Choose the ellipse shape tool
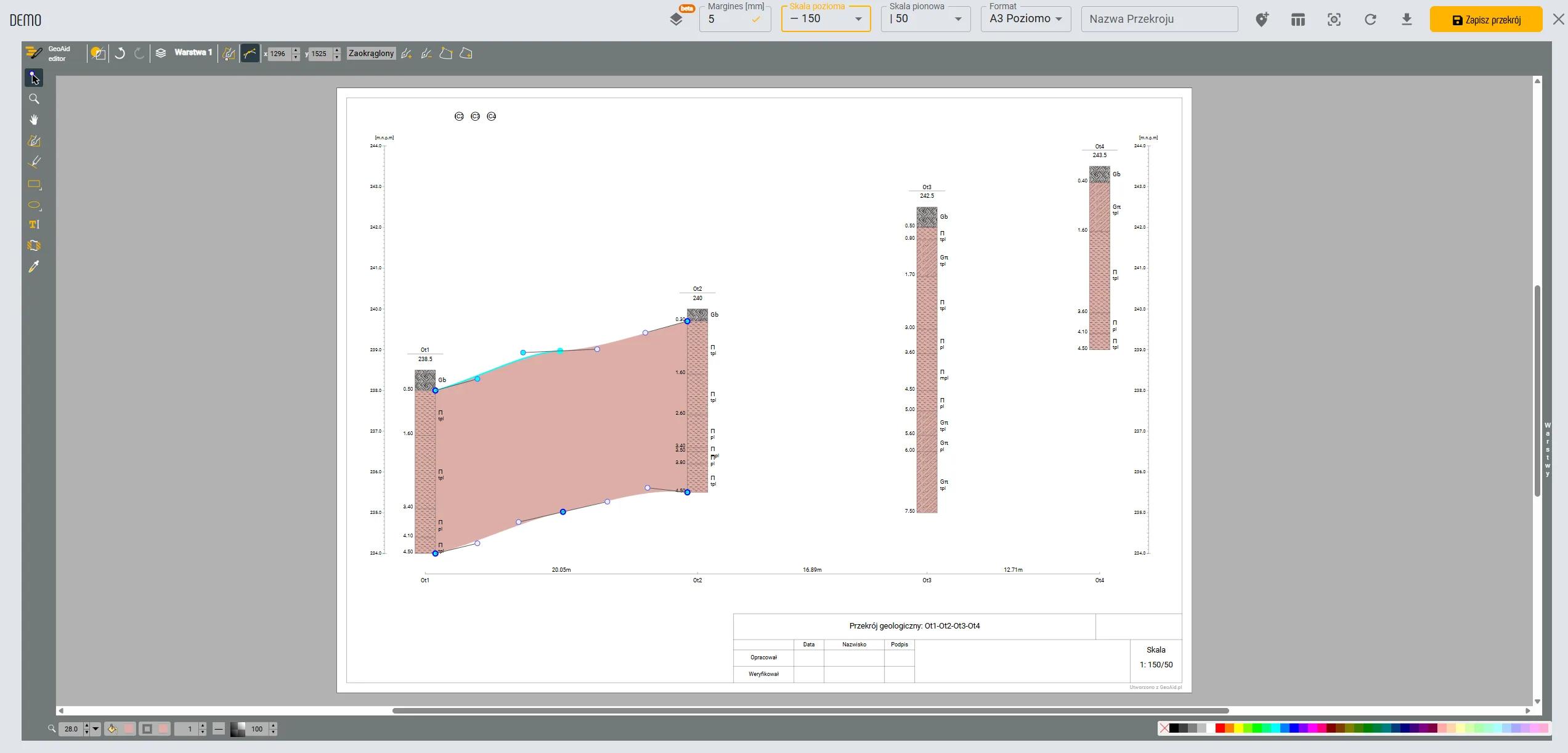This screenshot has height=753, width=1568. tap(34, 205)
